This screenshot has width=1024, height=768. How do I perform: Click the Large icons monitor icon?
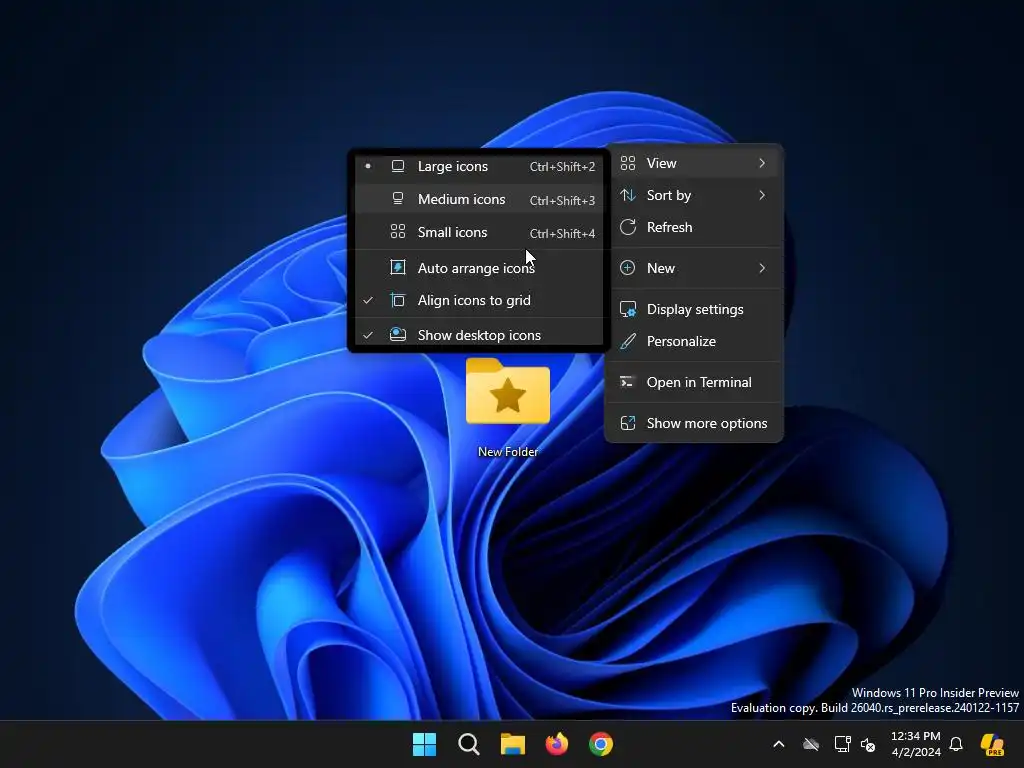click(x=398, y=167)
